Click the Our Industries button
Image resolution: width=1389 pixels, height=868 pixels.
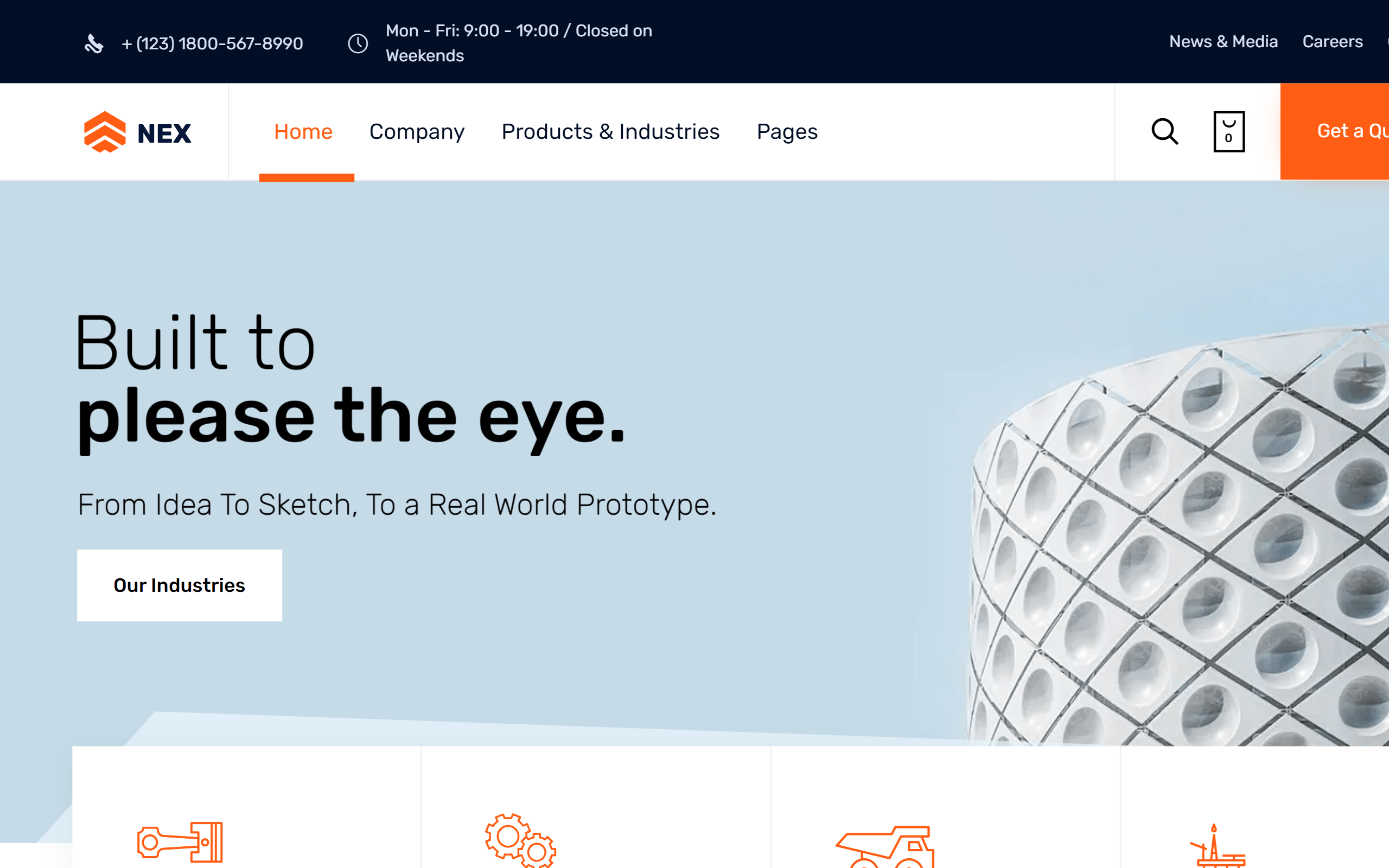pos(179,585)
